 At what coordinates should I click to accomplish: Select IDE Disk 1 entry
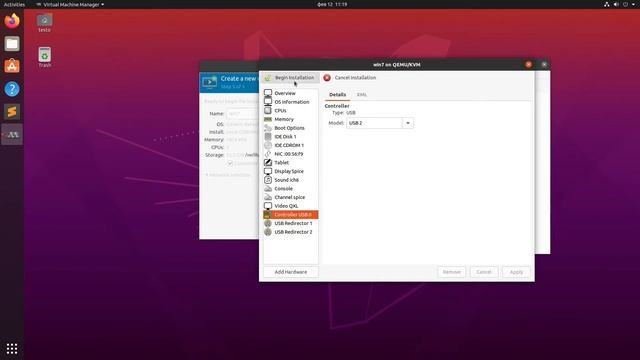(x=291, y=137)
